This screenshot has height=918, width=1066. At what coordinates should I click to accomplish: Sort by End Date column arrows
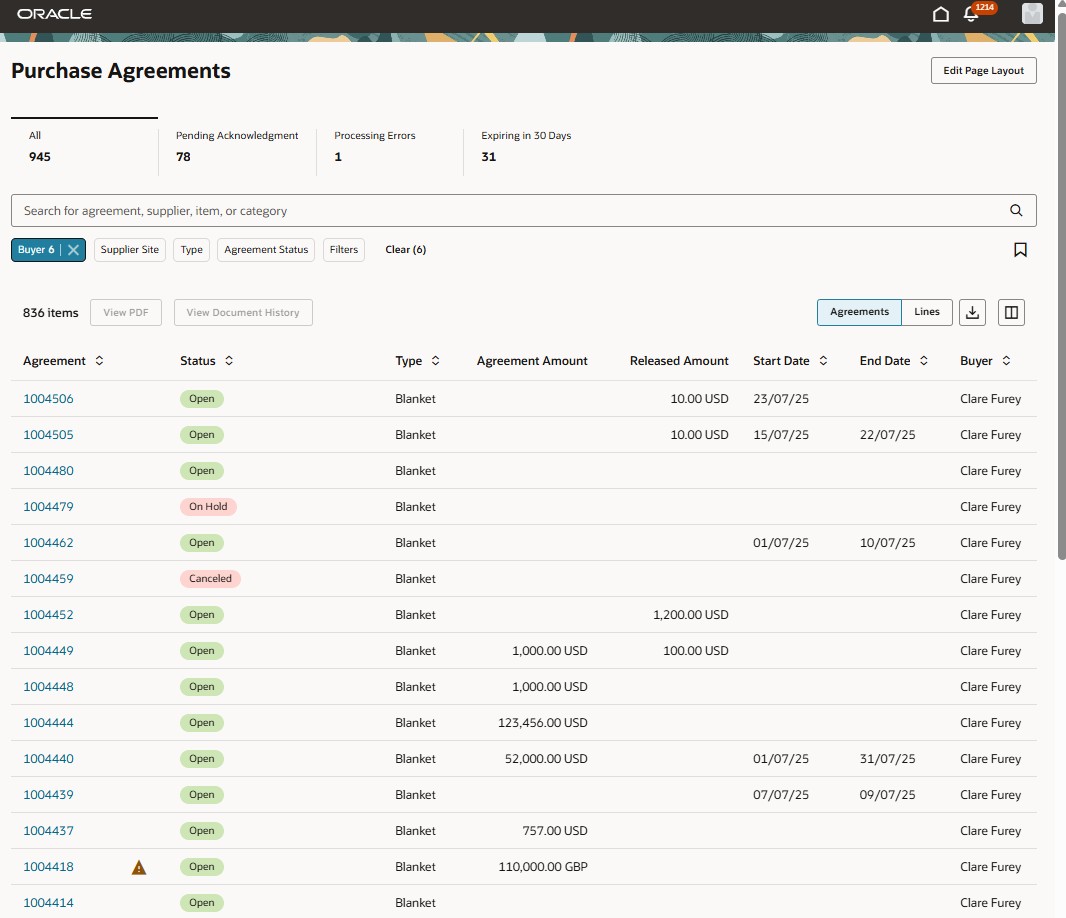coord(924,361)
